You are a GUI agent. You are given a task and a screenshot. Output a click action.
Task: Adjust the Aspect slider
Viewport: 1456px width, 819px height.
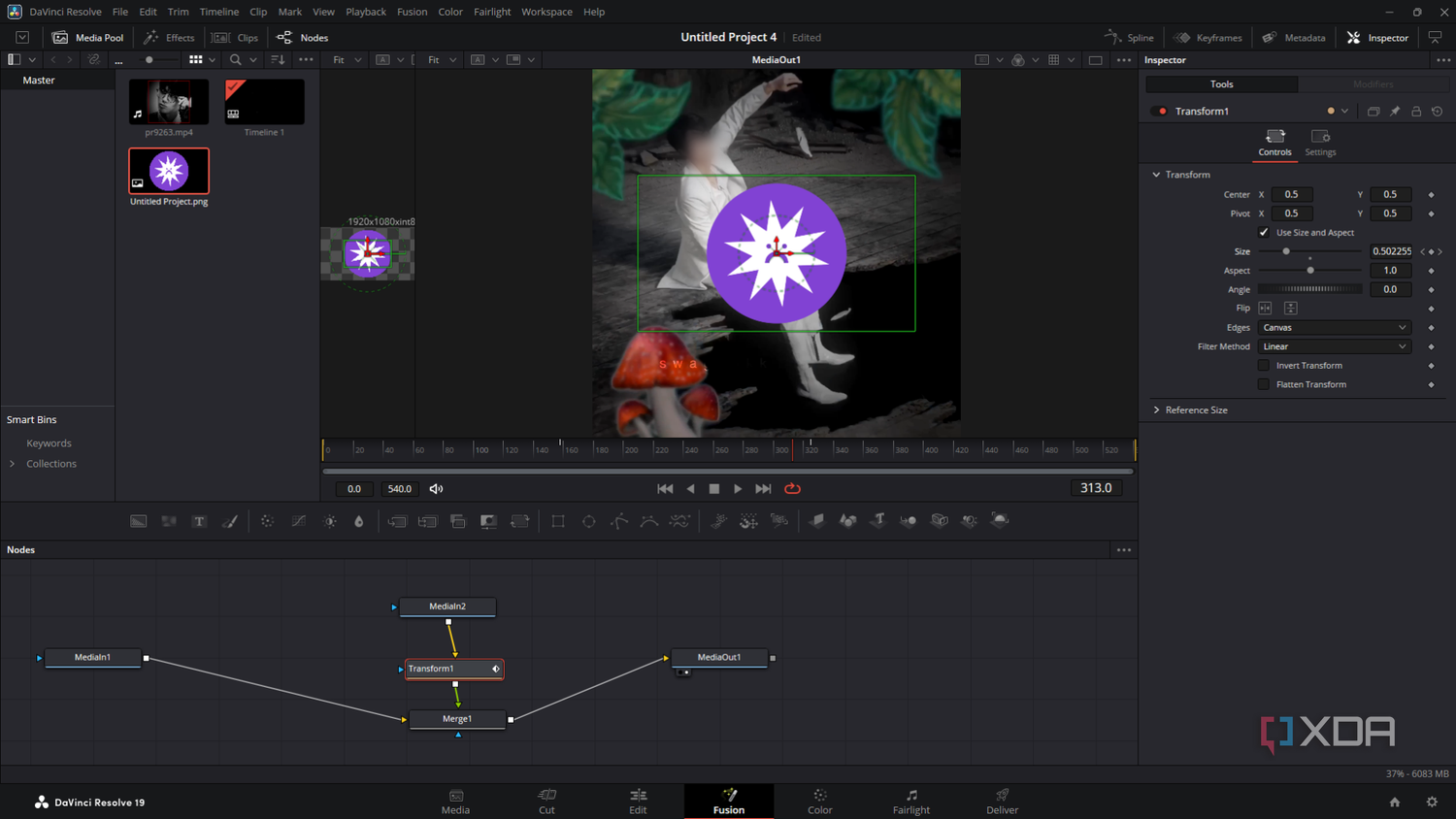1309,271
